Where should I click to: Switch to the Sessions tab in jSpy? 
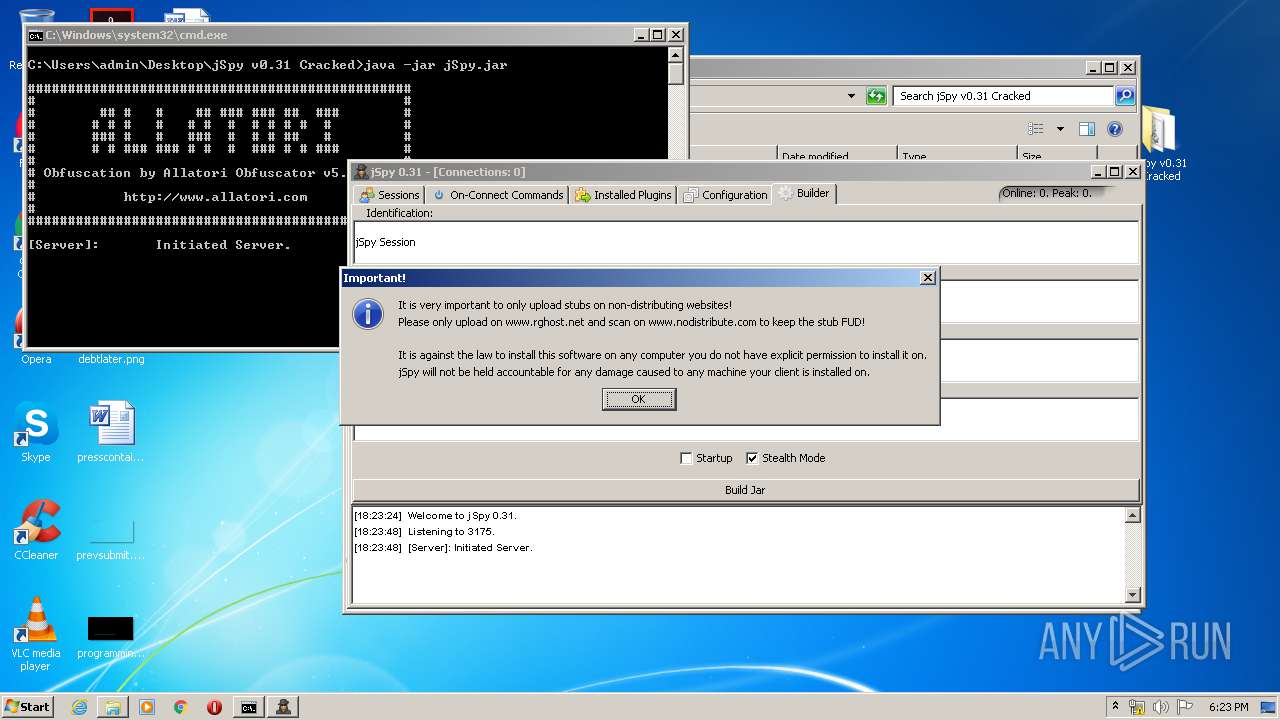390,195
